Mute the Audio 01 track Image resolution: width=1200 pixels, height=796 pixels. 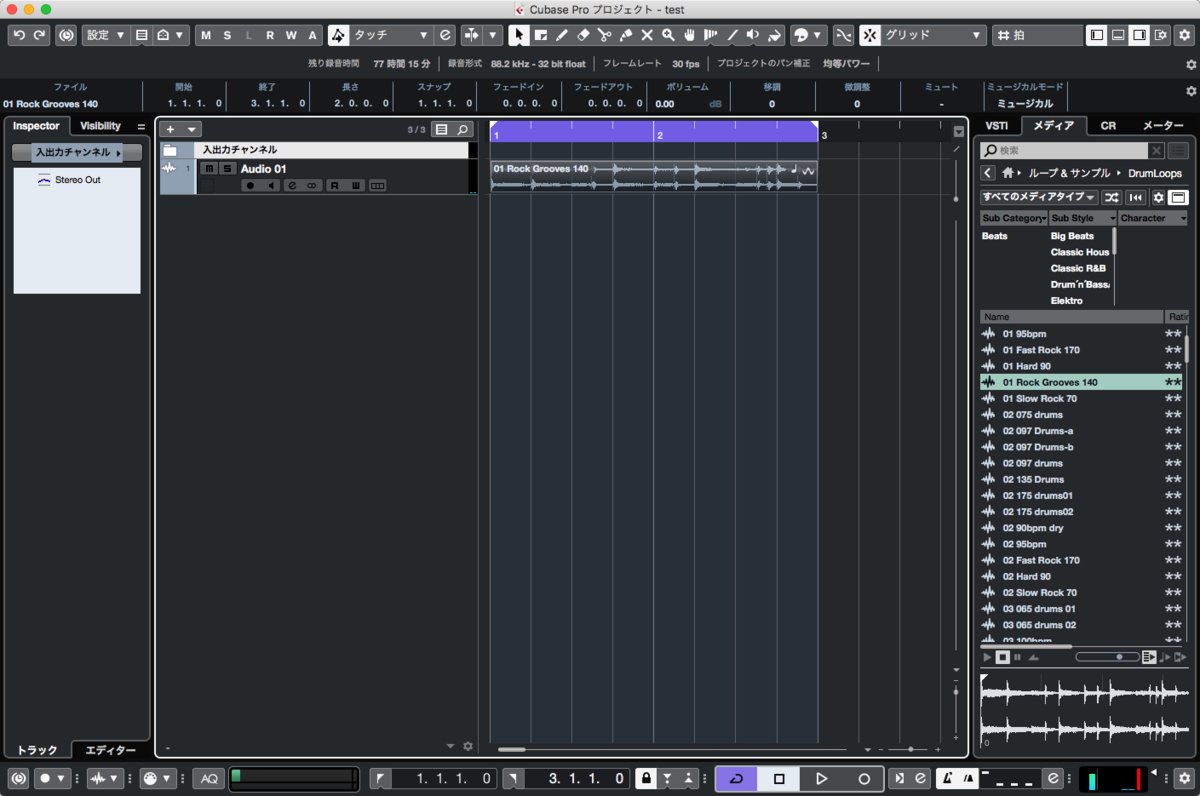[x=209, y=169]
